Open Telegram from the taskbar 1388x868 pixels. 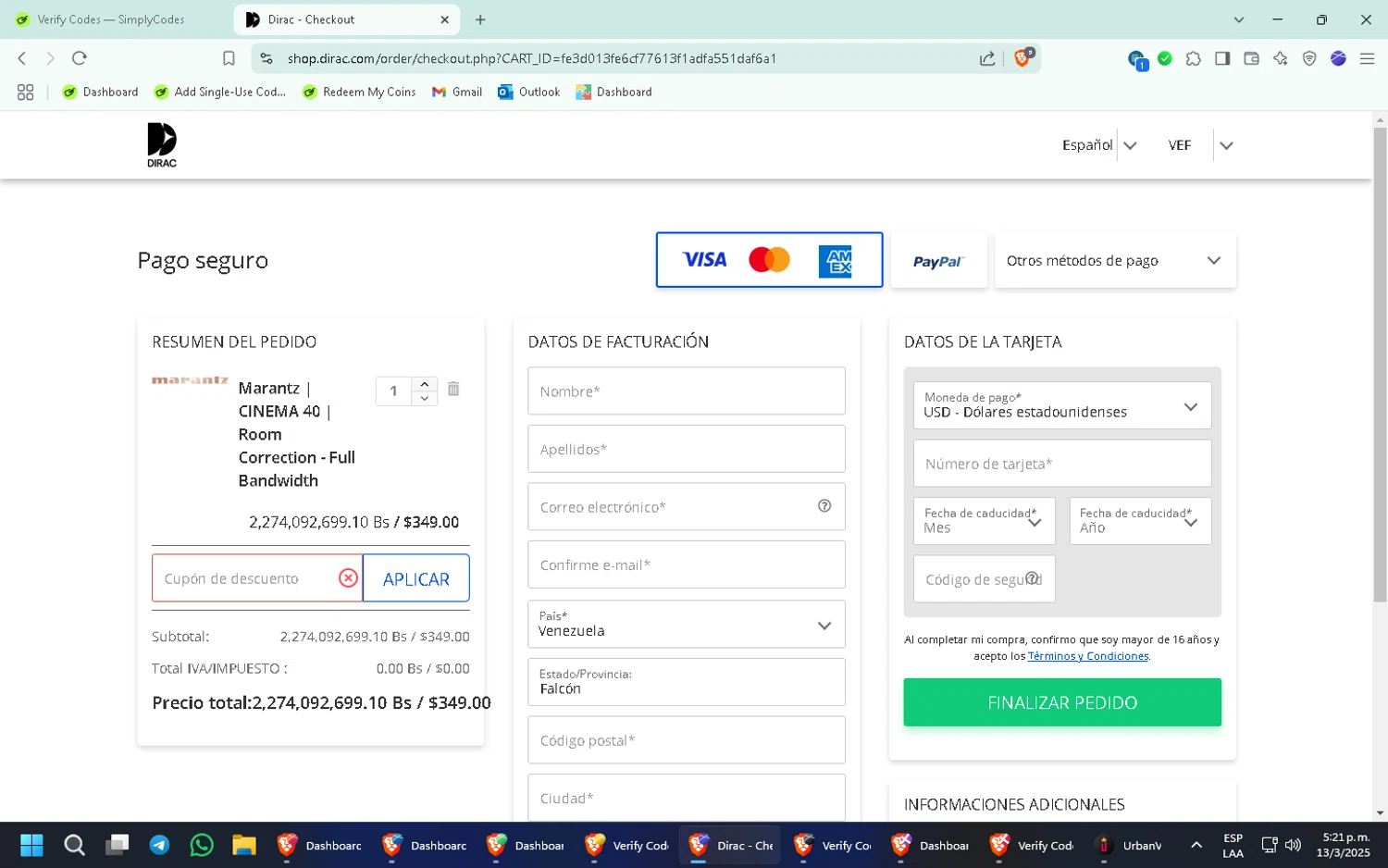tap(159, 845)
